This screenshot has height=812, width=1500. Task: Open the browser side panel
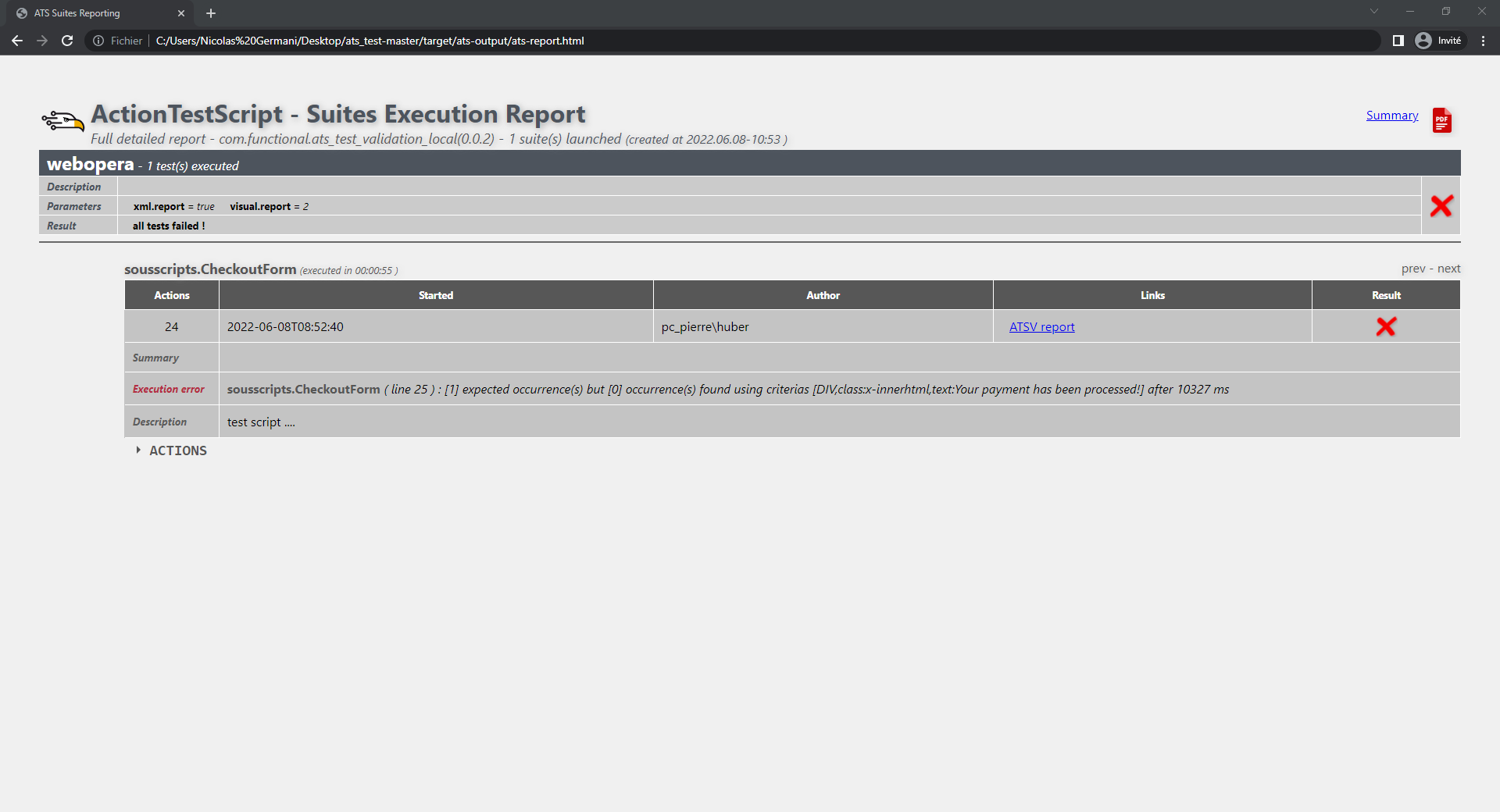tap(1398, 41)
